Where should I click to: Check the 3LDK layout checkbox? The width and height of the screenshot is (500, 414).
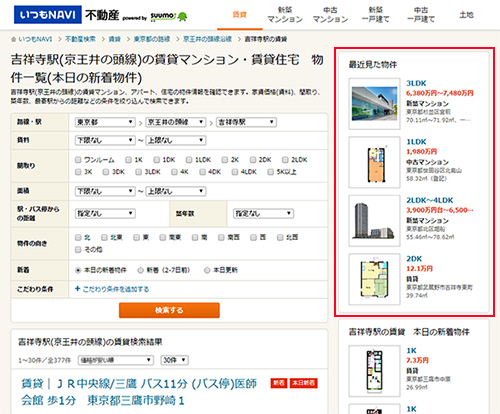[138, 172]
